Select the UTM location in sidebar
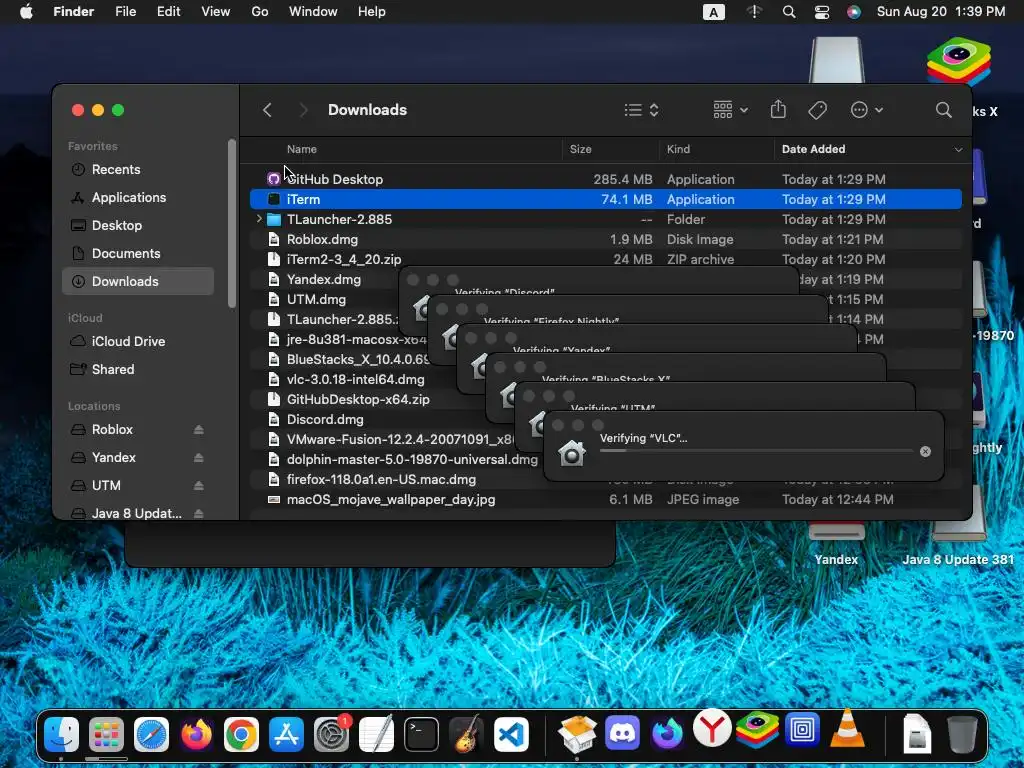 tap(106, 486)
